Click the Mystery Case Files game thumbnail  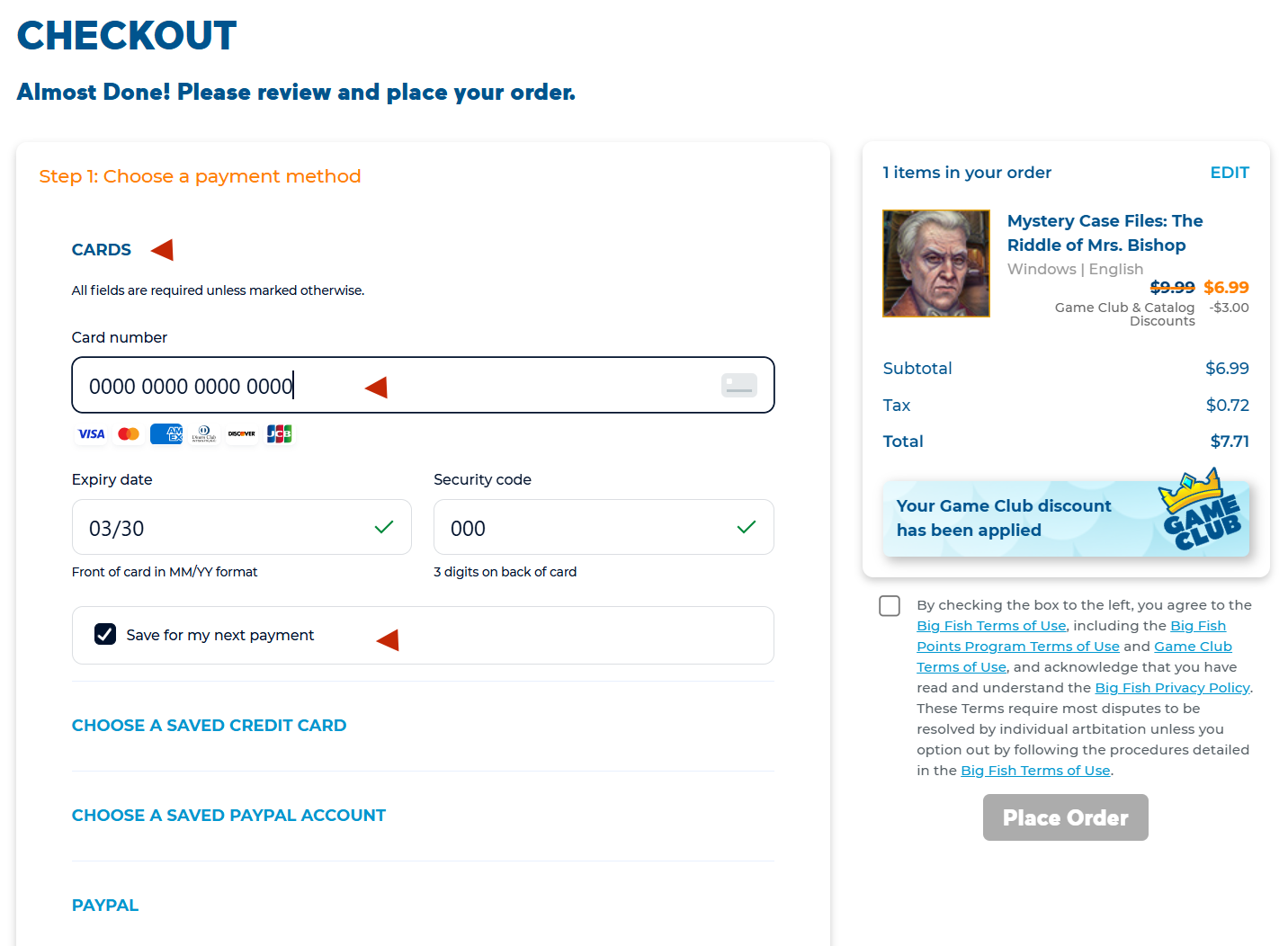tap(936, 263)
